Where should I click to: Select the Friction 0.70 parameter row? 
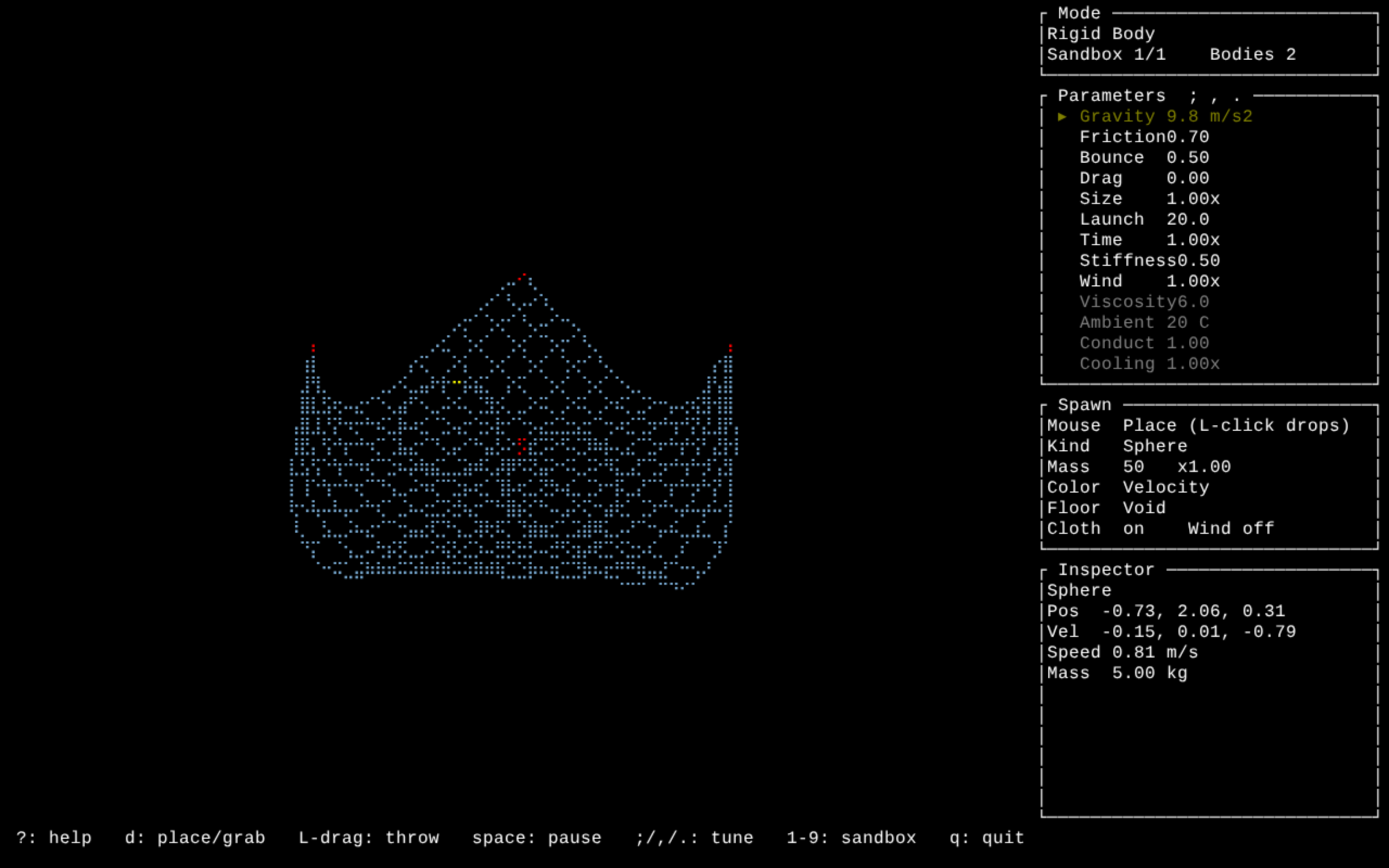pyautogui.click(x=1144, y=137)
